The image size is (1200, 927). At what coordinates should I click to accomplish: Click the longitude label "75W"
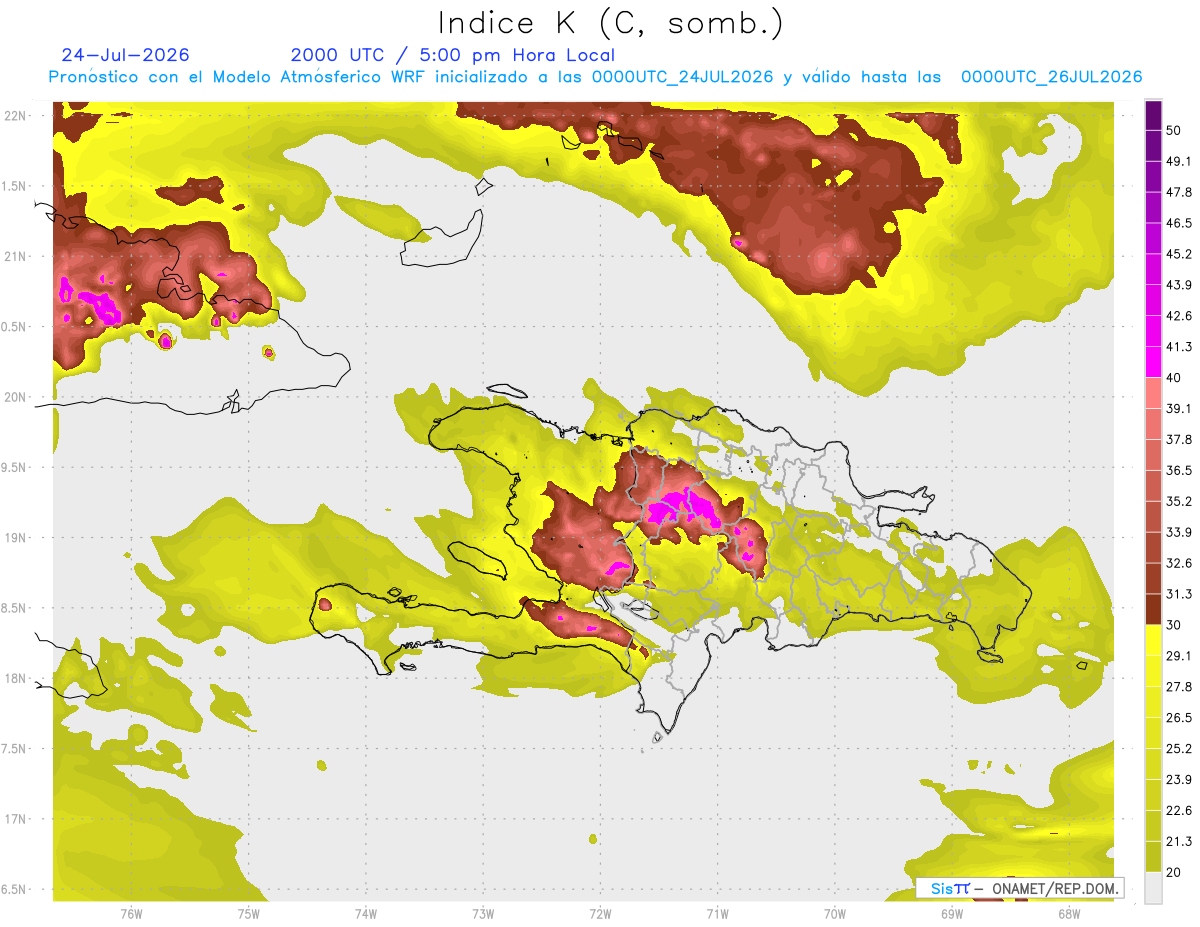(x=249, y=913)
